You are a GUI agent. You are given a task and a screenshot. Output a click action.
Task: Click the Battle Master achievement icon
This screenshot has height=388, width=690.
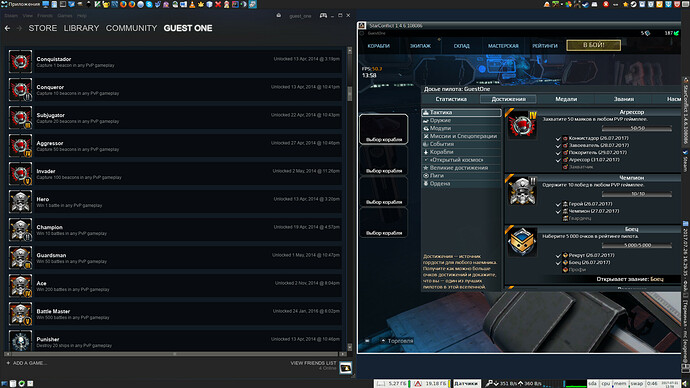point(20,314)
